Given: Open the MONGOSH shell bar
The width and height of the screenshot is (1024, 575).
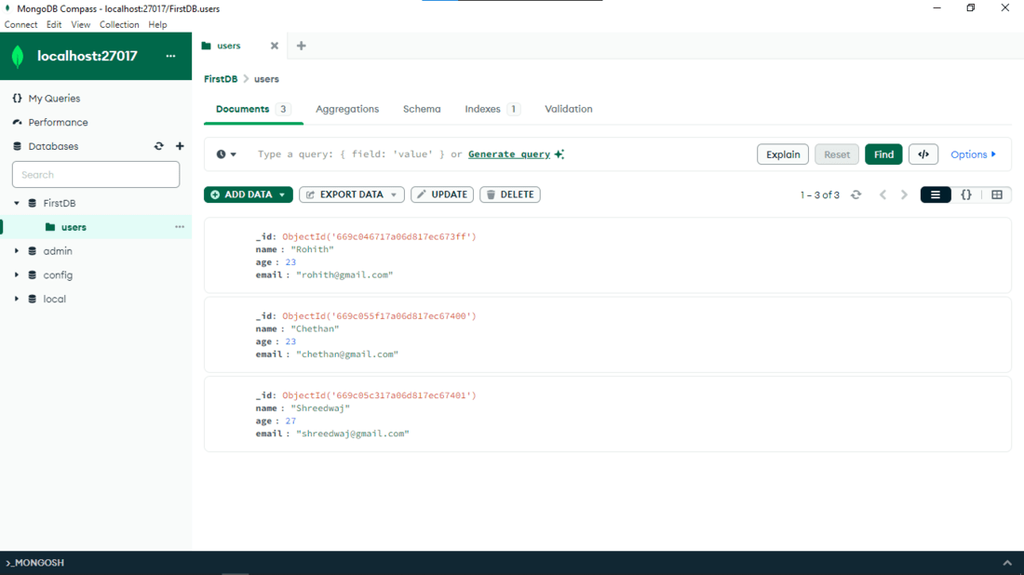Looking at the screenshot, I should [x=512, y=563].
